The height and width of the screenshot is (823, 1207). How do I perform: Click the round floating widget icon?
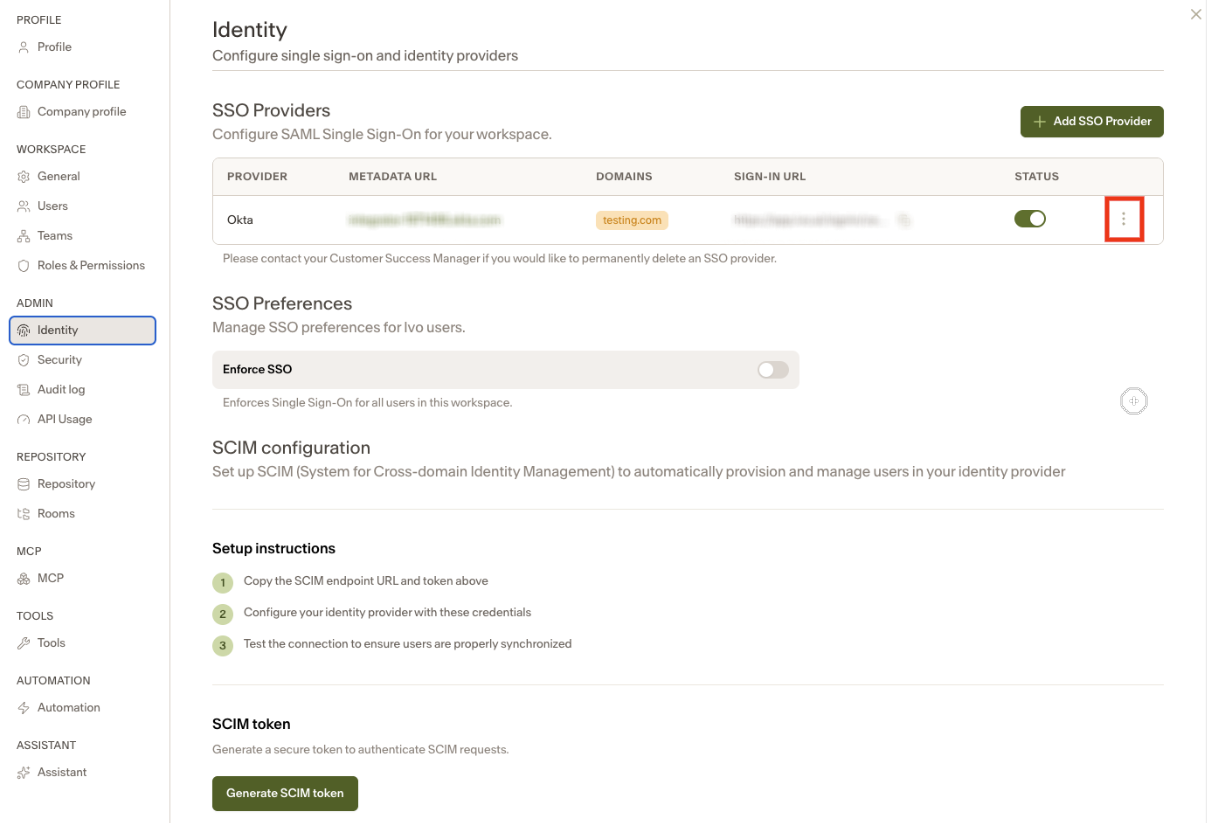point(1133,401)
